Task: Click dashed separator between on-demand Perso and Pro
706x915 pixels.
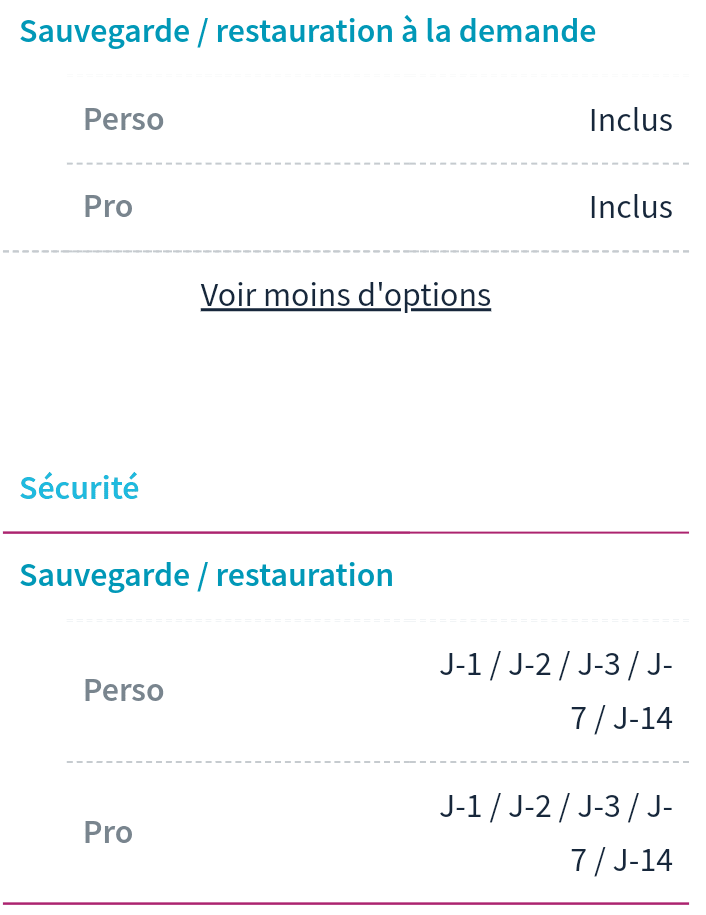Action: (x=377, y=163)
